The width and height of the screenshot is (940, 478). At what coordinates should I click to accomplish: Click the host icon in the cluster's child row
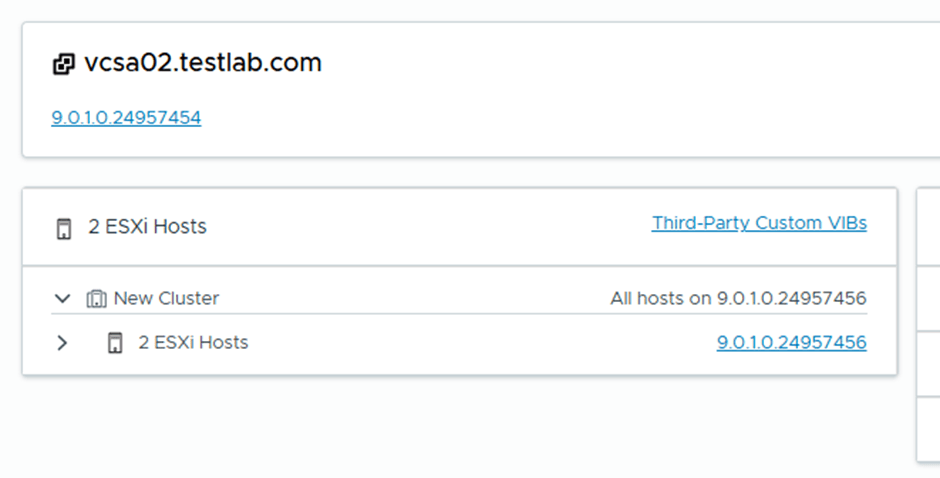point(115,343)
